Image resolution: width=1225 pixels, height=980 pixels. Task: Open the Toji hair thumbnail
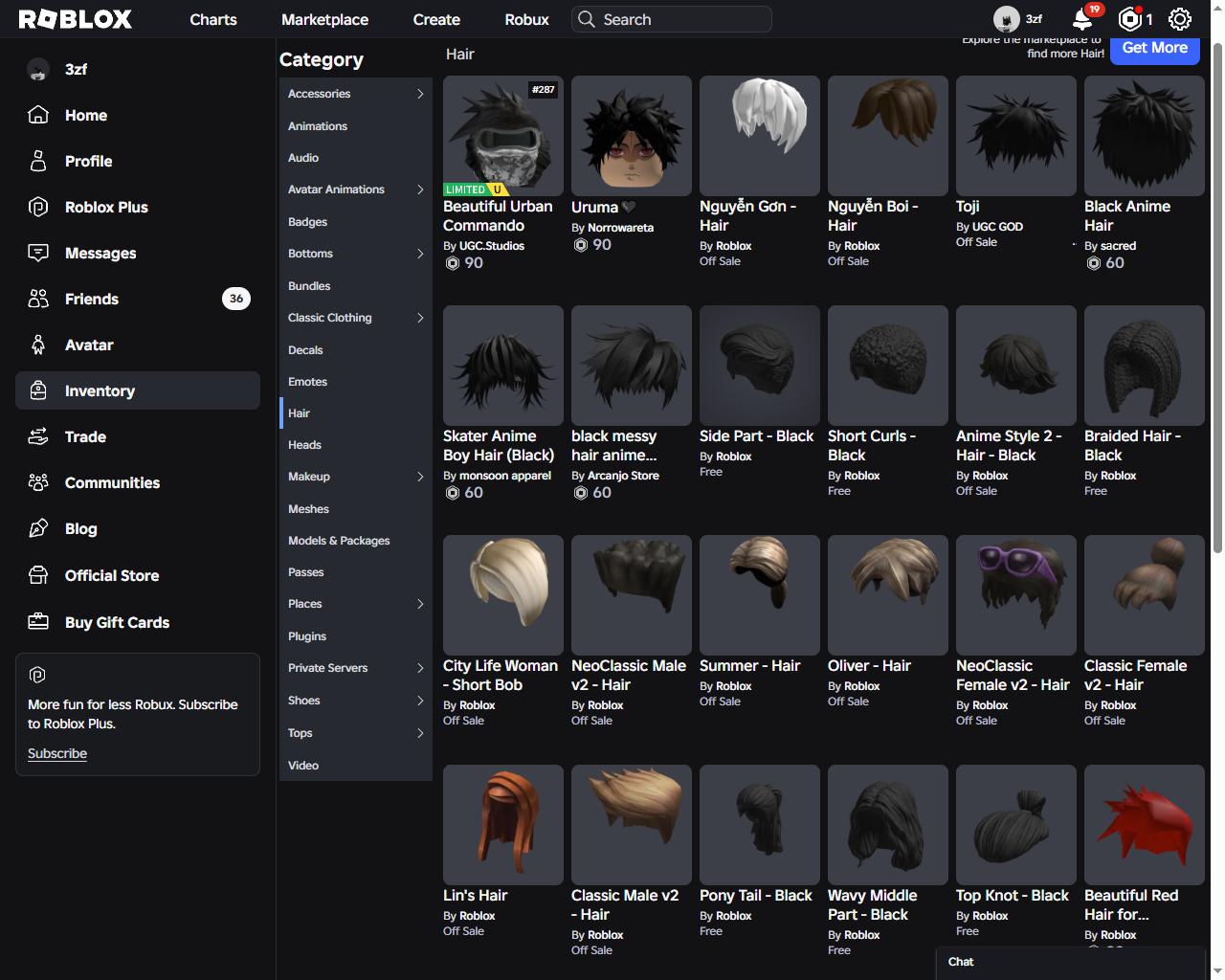[x=1016, y=136]
